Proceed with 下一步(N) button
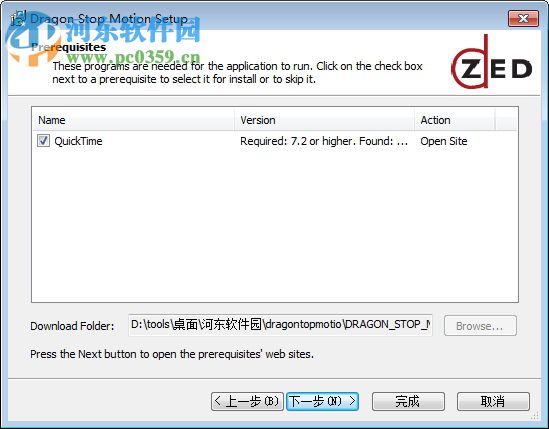549x429 pixels. pos(322,401)
